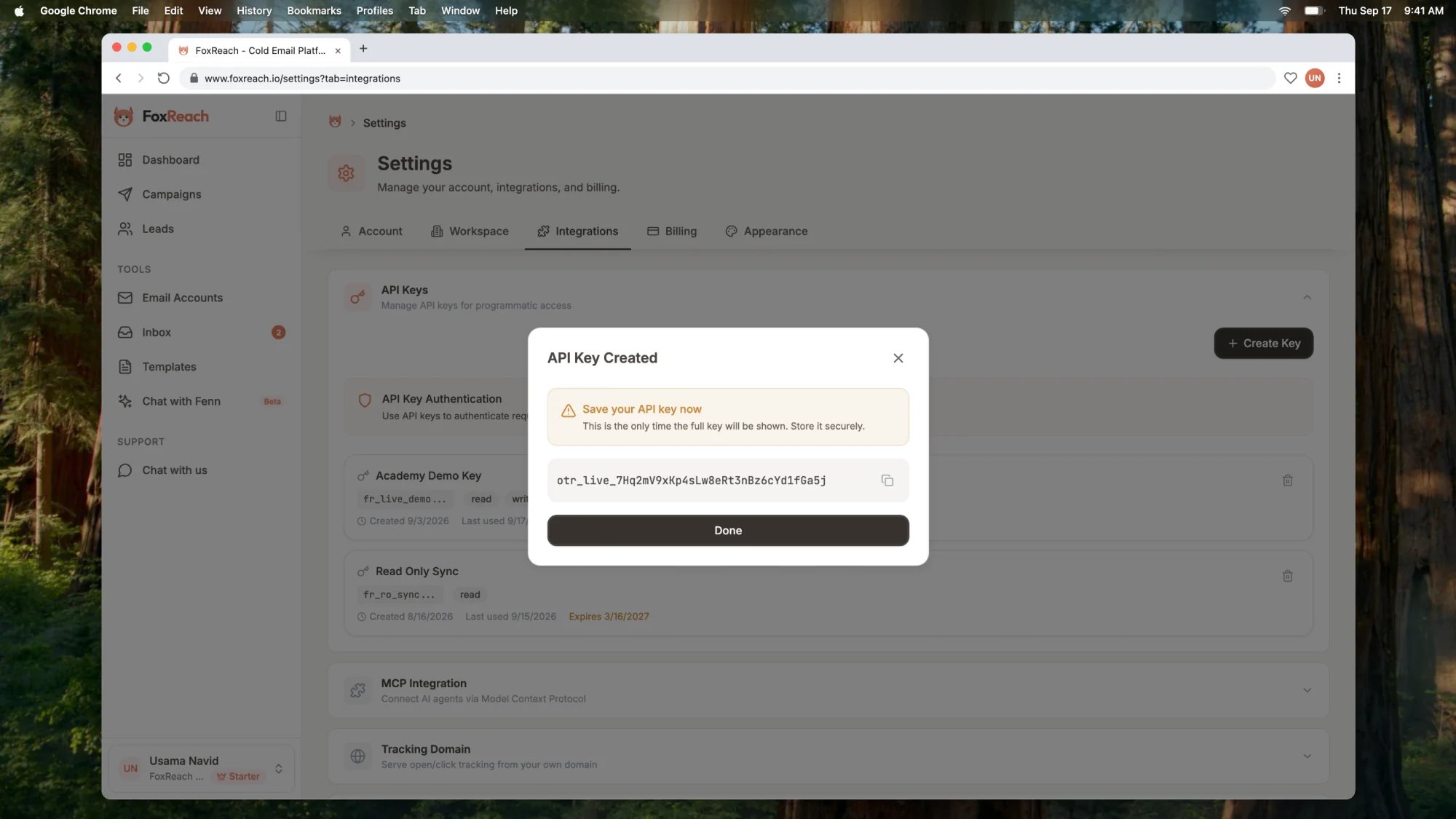Copy the new API key to clipboard
This screenshot has width=1456, height=819.
pos(887,480)
